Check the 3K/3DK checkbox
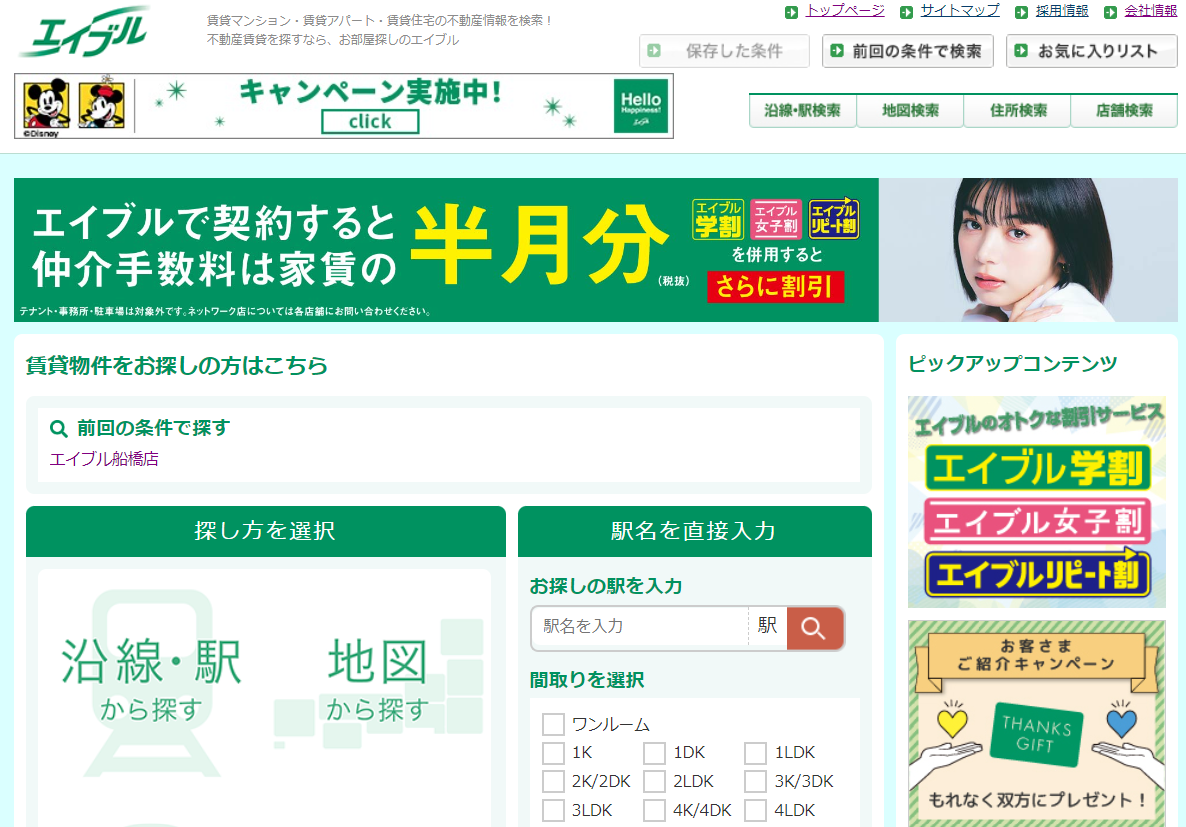Image resolution: width=1186 pixels, height=827 pixels. pyautogui.click(x=756, y=782)
